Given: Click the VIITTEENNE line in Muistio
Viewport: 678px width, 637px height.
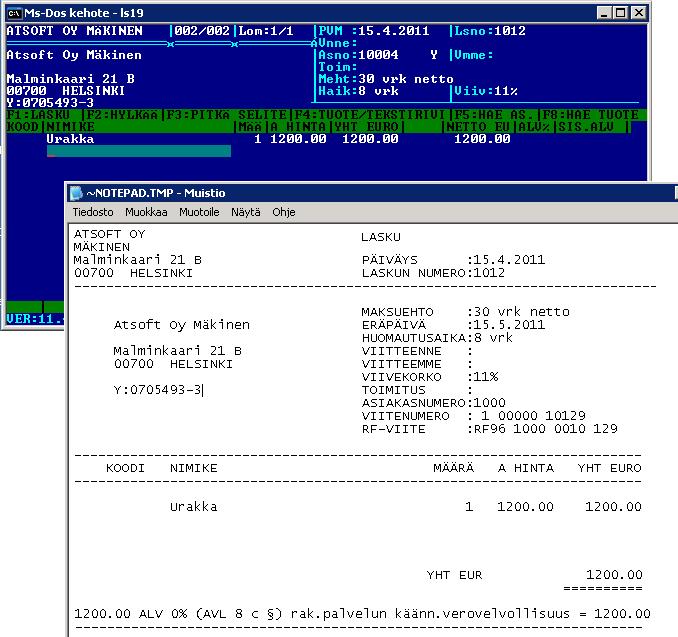Looking at the screenshot, I should point(417,351).
